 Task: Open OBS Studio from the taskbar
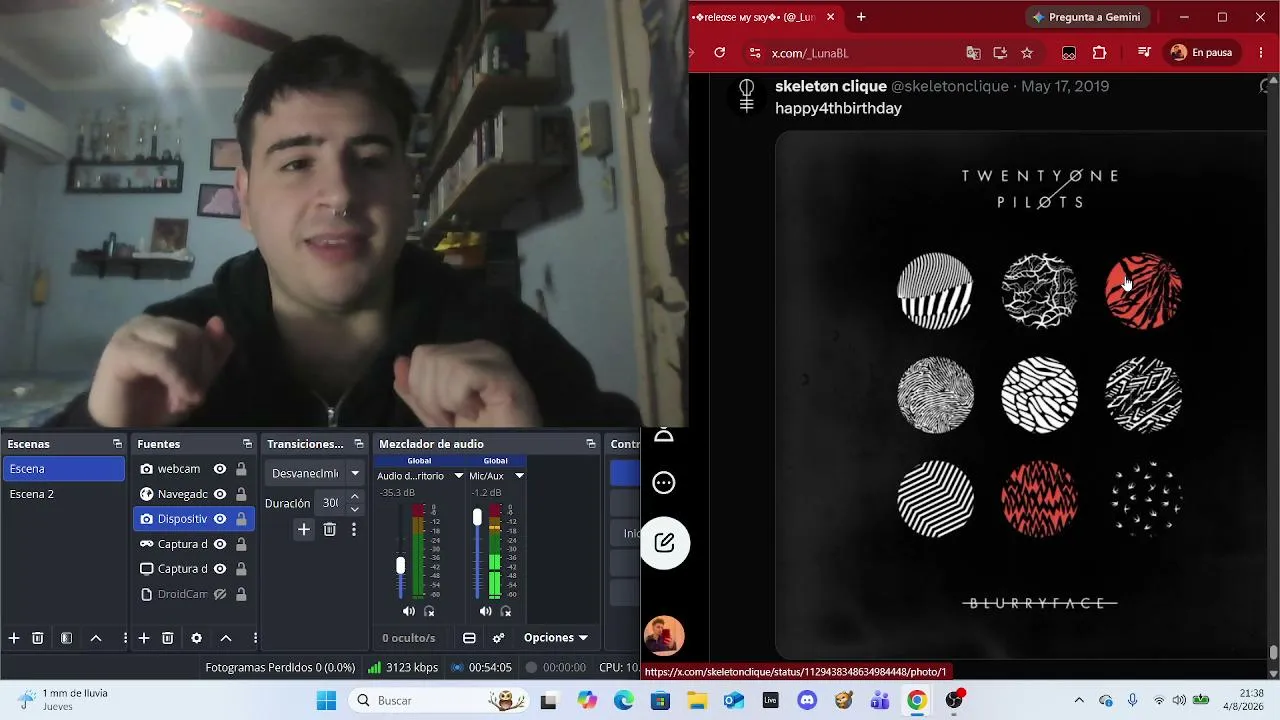point(954,701)
